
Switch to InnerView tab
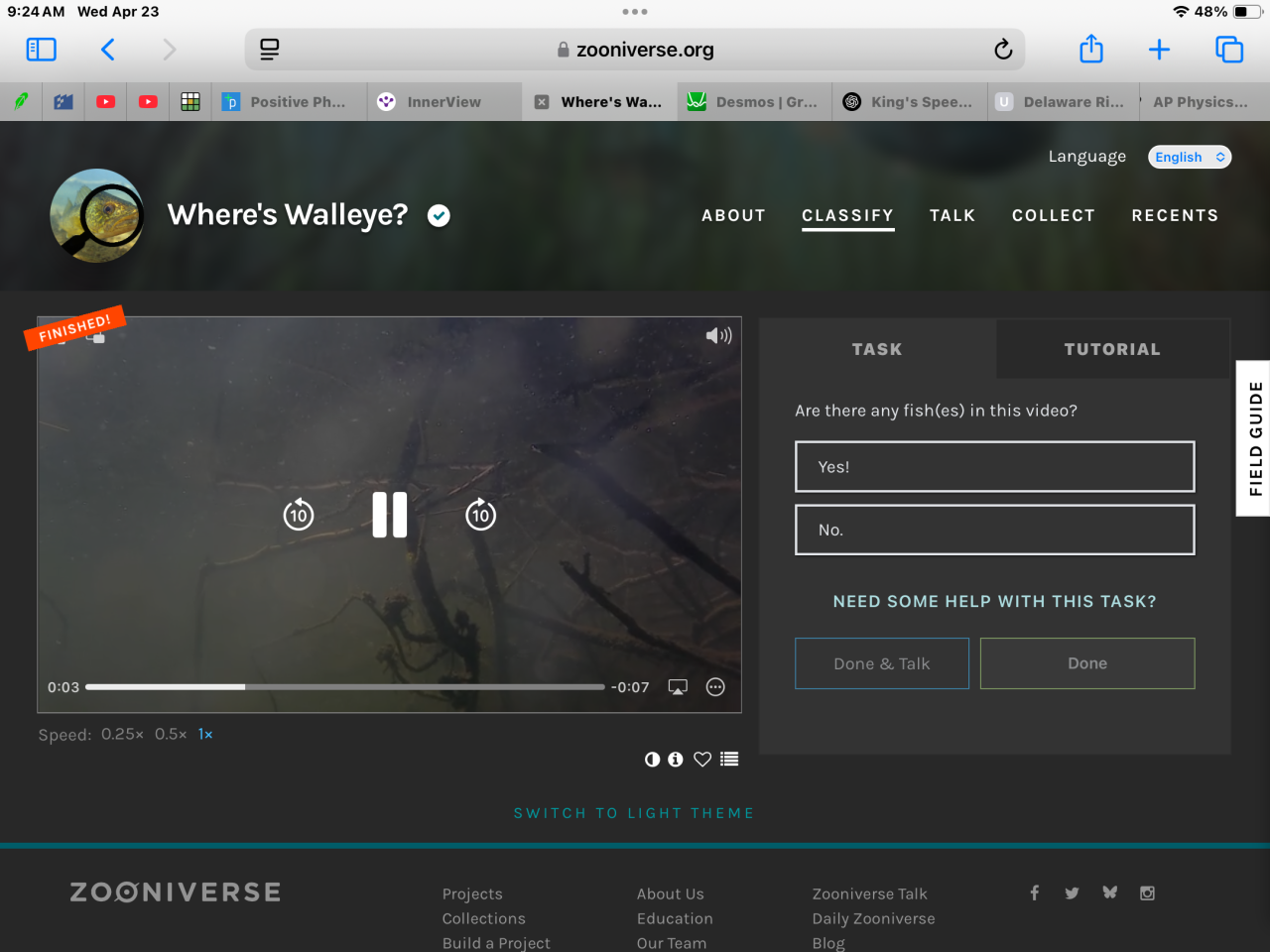coord(444,102)
